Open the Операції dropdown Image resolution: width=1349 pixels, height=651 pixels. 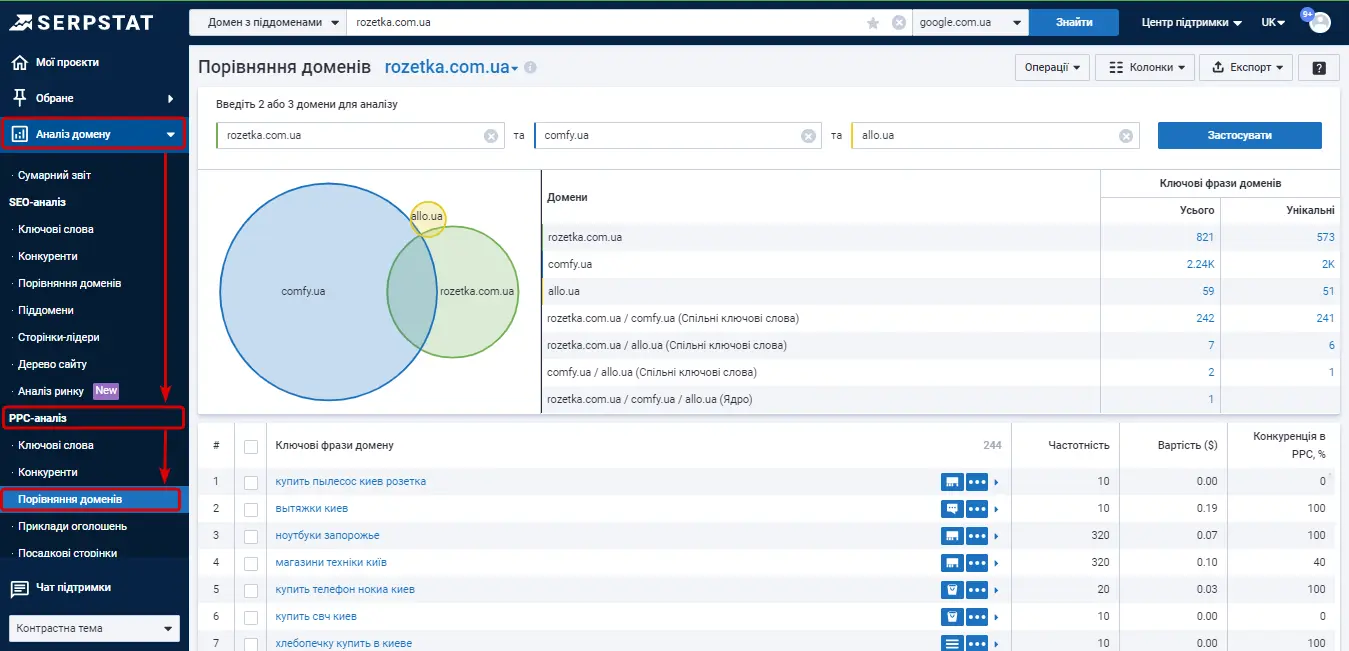pos(1052,68)
